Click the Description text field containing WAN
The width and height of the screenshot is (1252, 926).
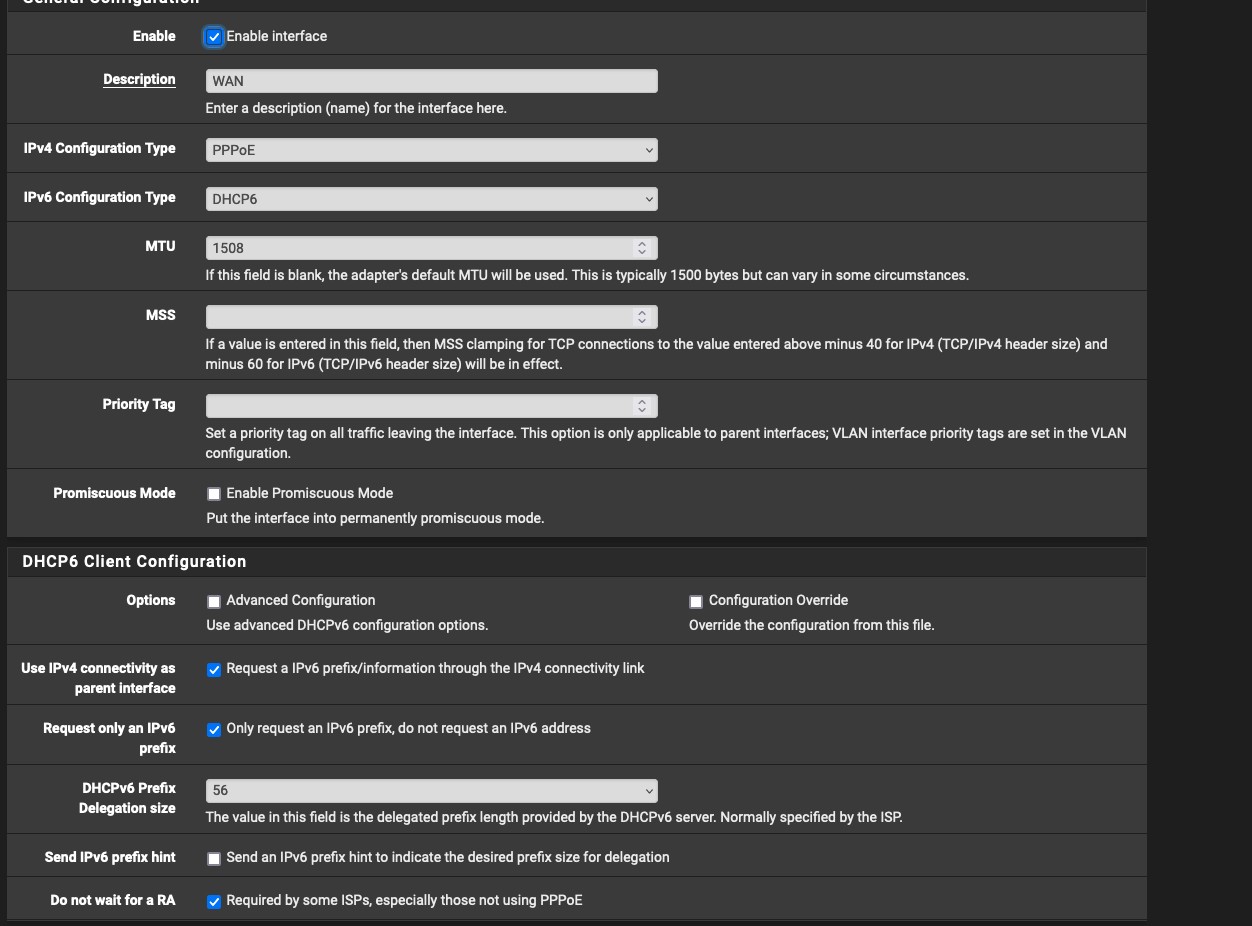[431, 81]
